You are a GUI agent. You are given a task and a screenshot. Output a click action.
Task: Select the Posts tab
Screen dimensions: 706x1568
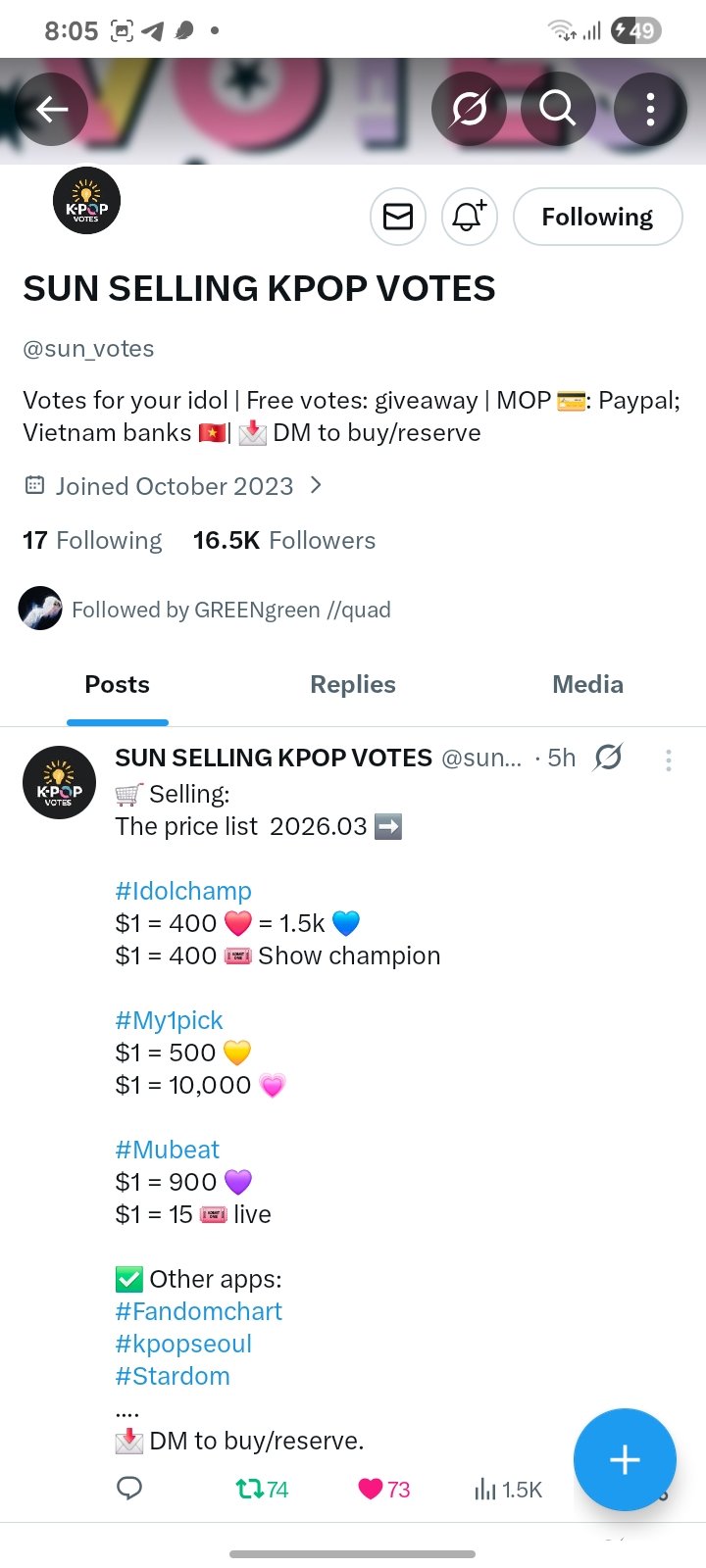(x=118, y=684)
